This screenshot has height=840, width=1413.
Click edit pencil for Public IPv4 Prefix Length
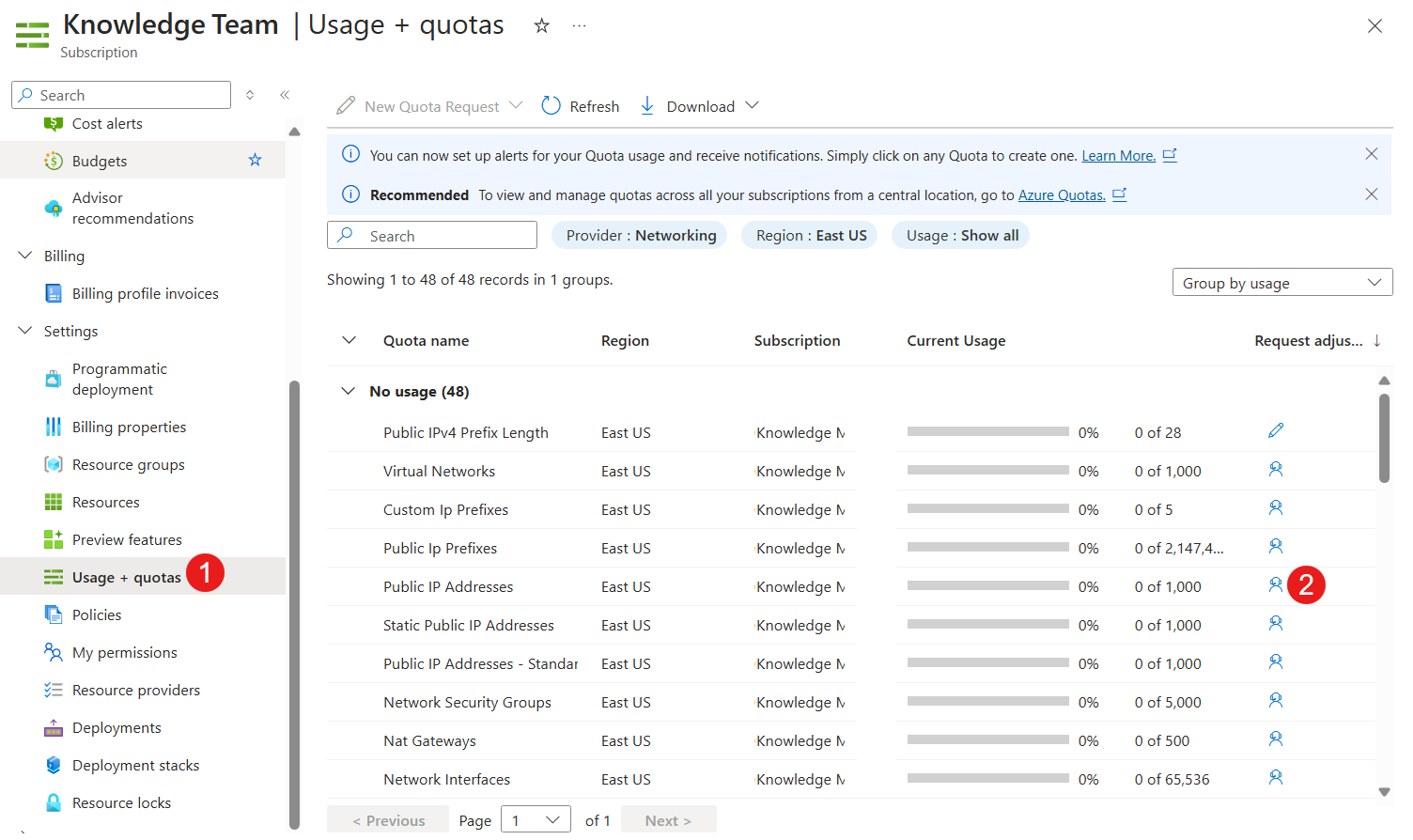point(1276,430)
